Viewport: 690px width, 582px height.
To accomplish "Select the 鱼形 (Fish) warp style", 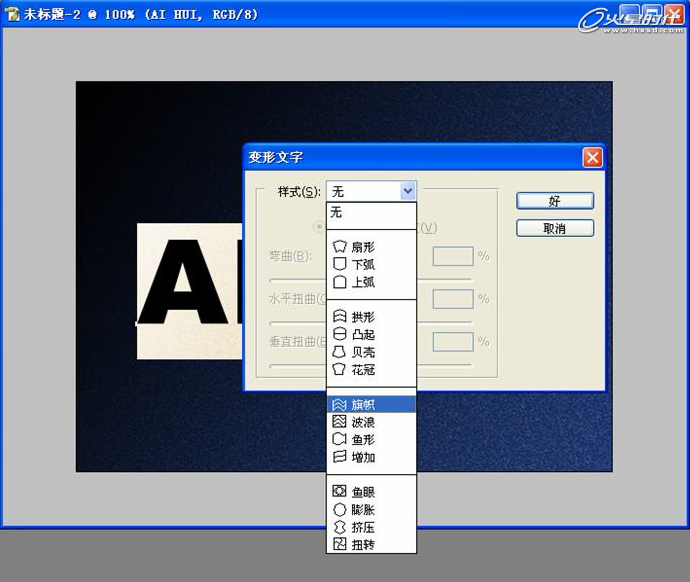I will click(362, 439).
